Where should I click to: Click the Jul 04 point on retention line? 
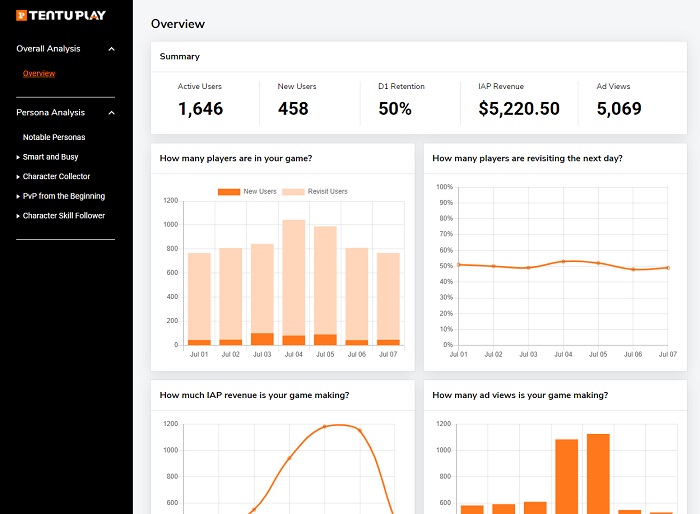tap(563, 262)
